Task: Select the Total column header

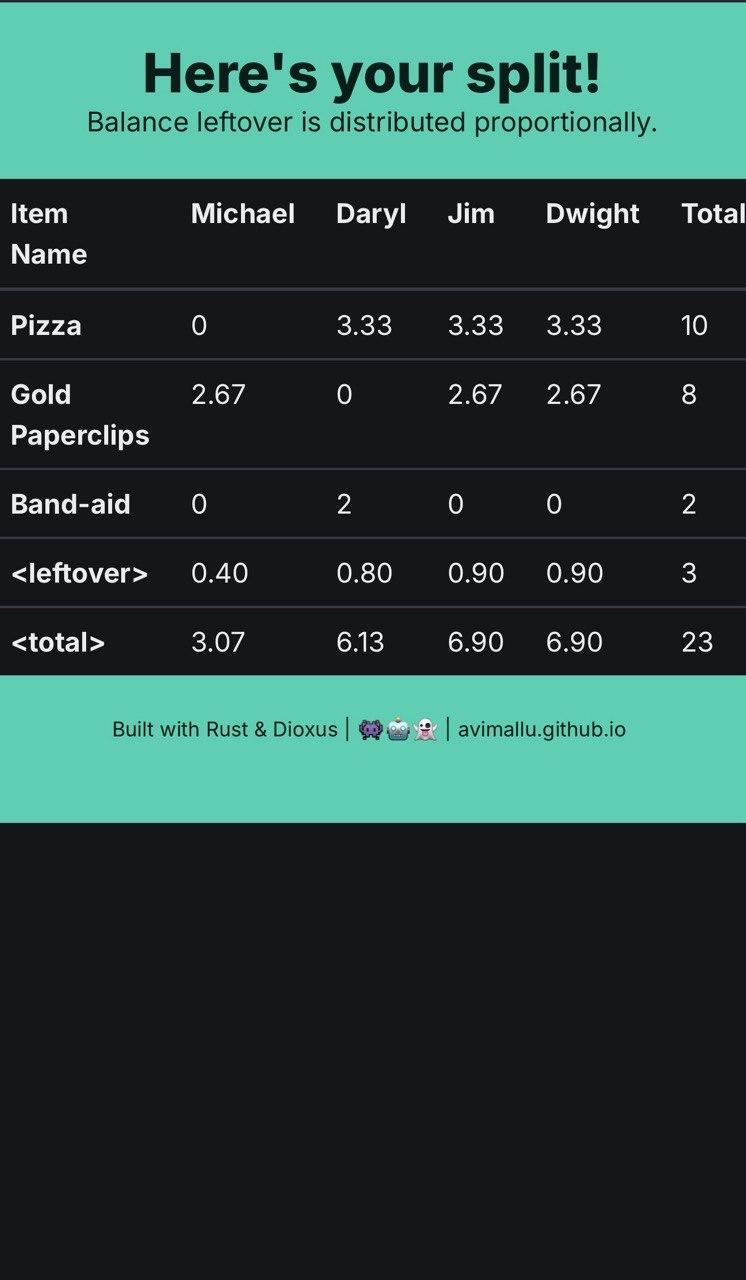Action: click(712, 214)
